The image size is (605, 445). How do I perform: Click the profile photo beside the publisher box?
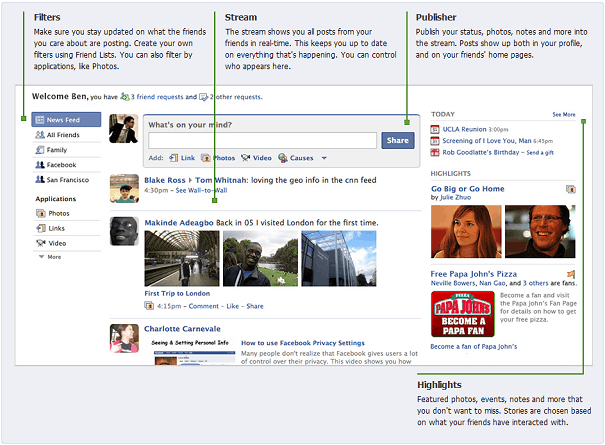tap(123, 129)
